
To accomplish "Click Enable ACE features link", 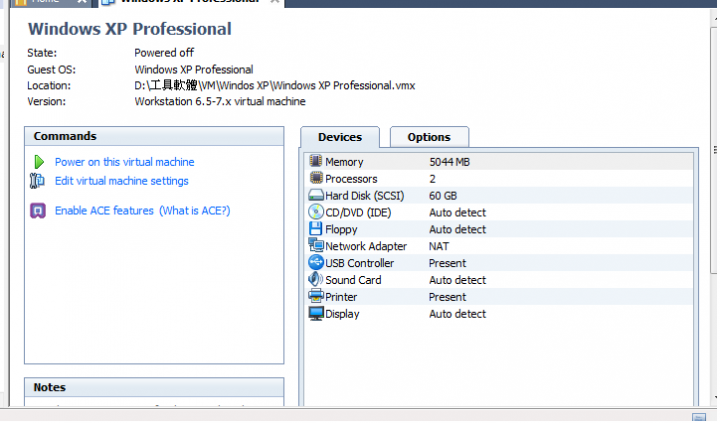I will point(104,211).
